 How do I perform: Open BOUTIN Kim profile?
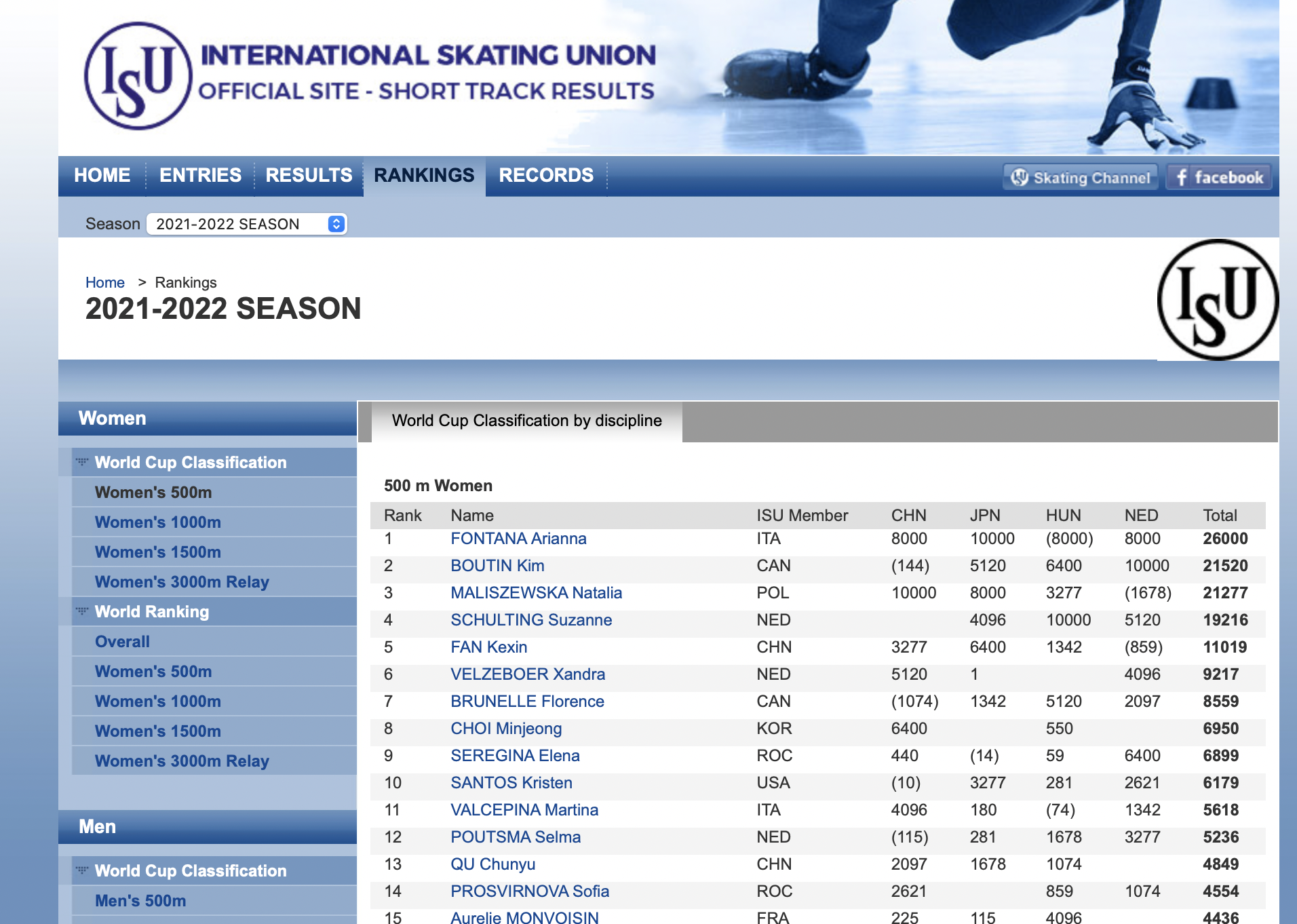pyautogui.click(x=497, y=566)
